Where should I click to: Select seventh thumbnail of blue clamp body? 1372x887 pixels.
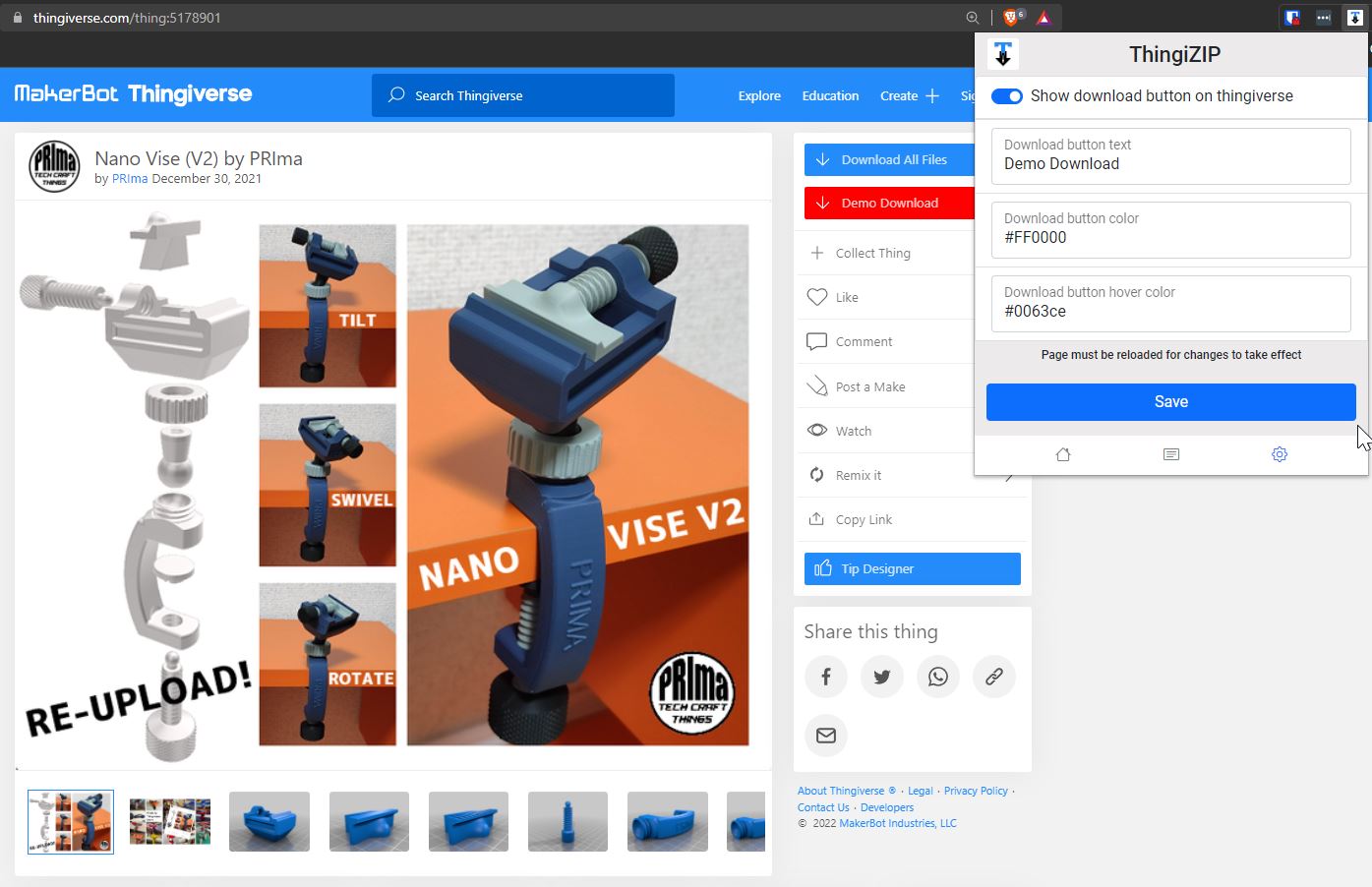tap(668, 821)
